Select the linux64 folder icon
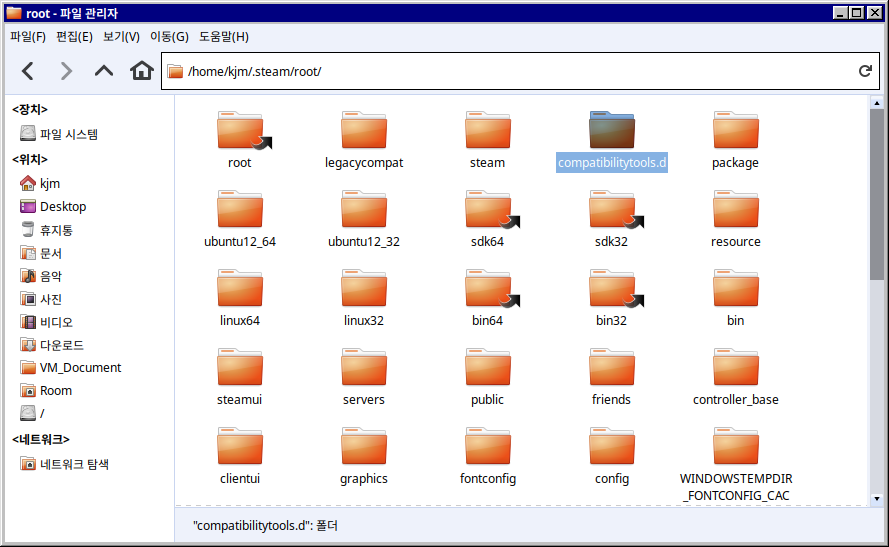The height and width of the screenshot is (547, 889). (x=240, y=288)
